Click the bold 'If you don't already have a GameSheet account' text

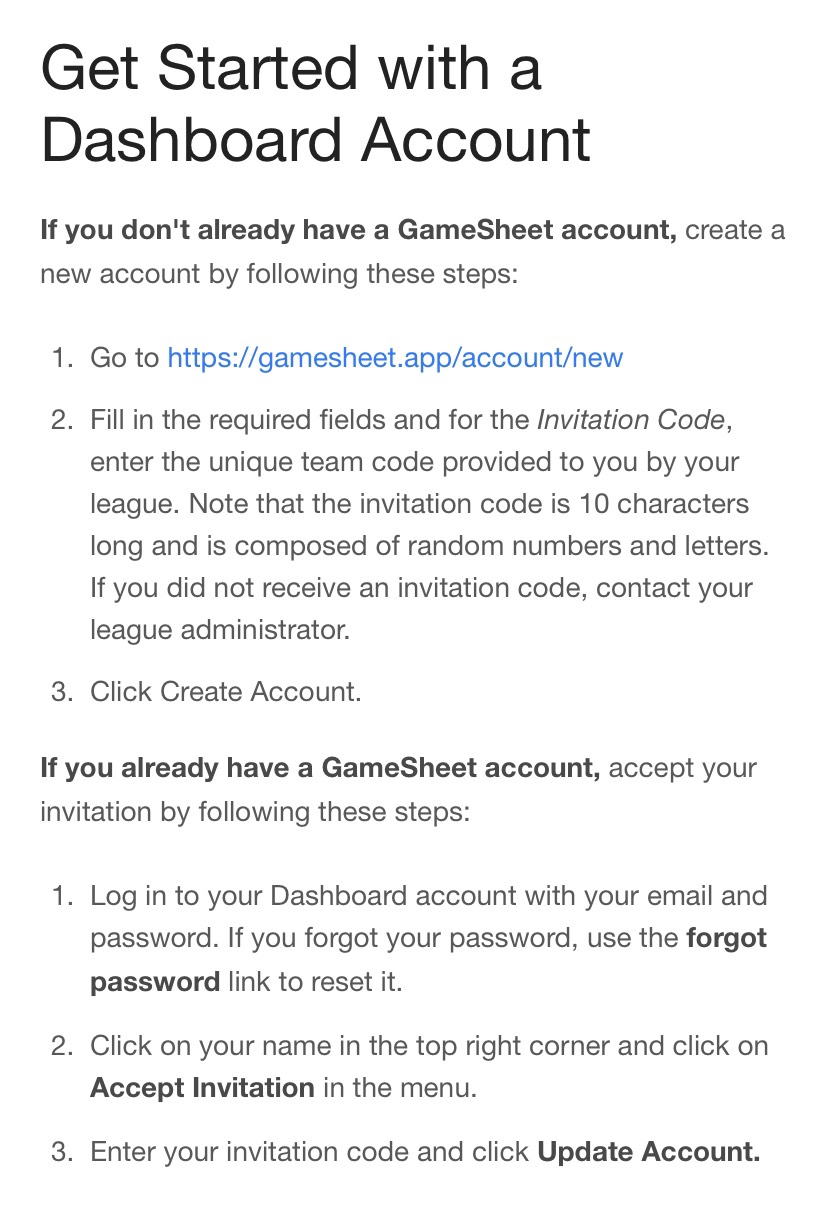[359, 230]
